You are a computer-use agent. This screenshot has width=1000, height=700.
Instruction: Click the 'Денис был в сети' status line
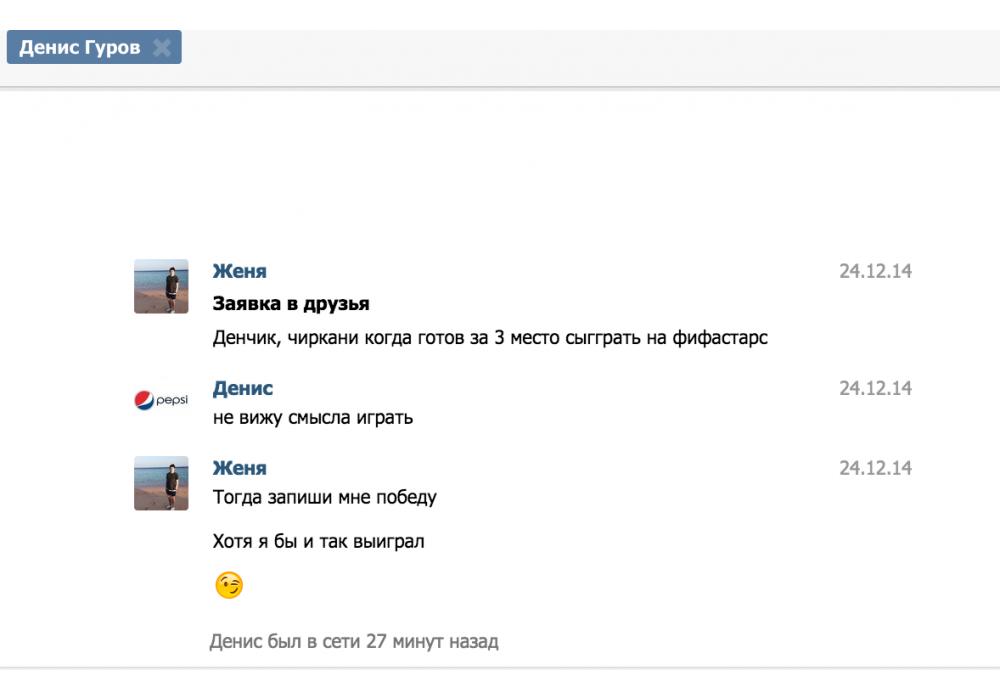point(353,641)
